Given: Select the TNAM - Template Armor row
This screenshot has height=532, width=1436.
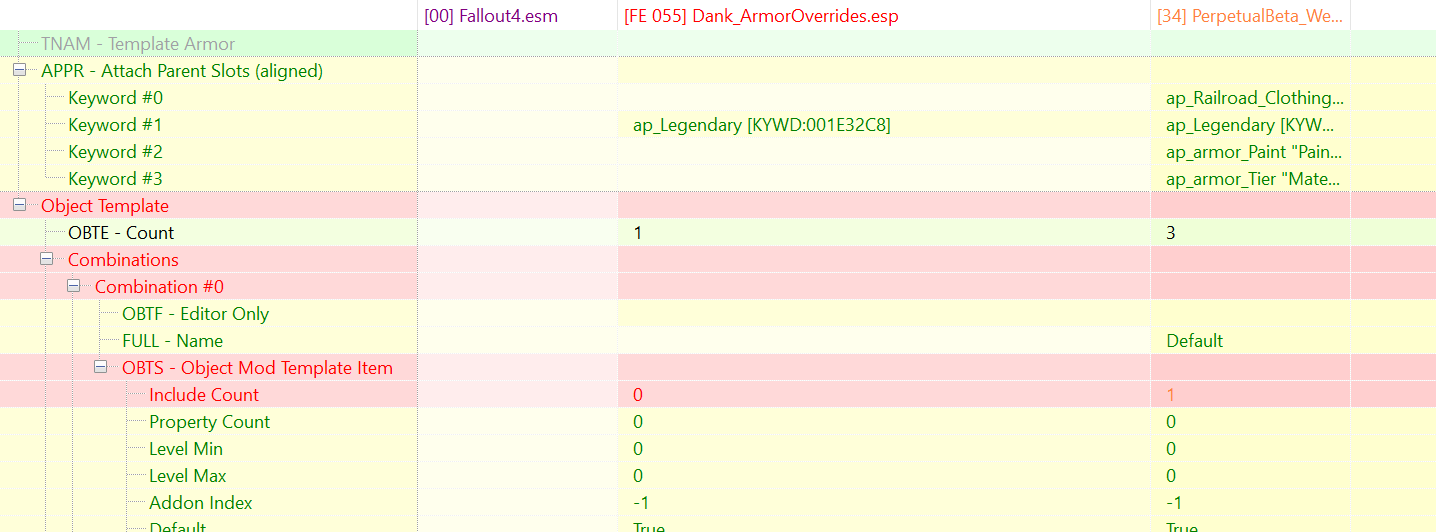Looking at the screenshot, I should point(718,44).
